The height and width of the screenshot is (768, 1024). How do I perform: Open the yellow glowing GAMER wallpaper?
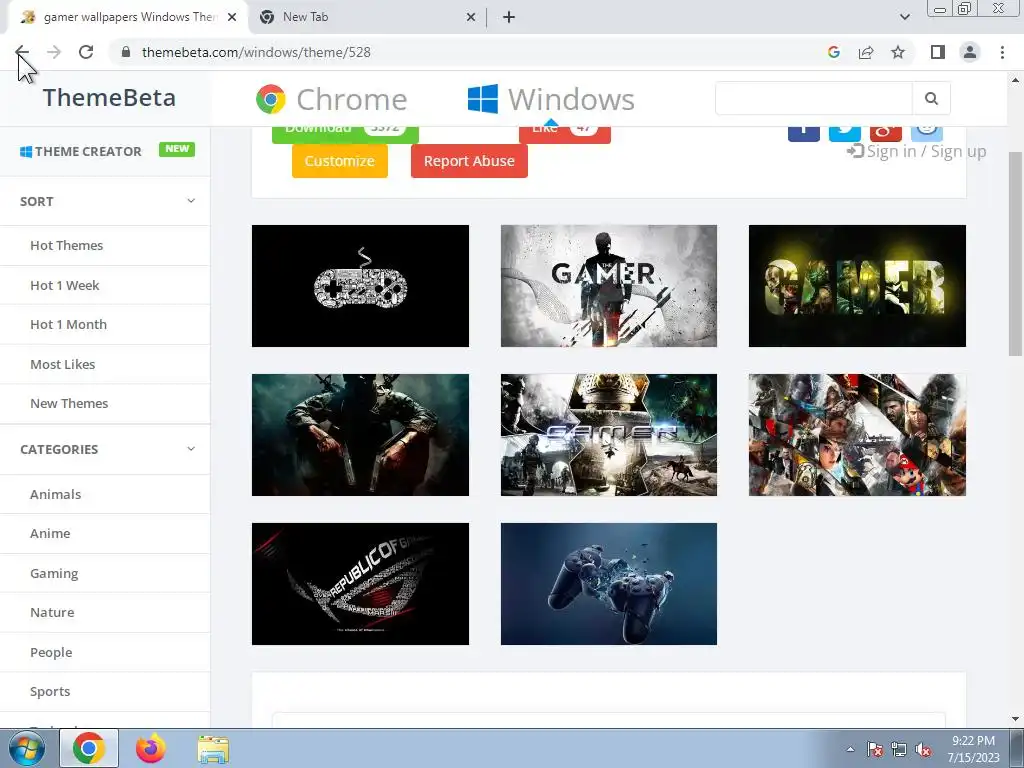click(x=857, y=286)
